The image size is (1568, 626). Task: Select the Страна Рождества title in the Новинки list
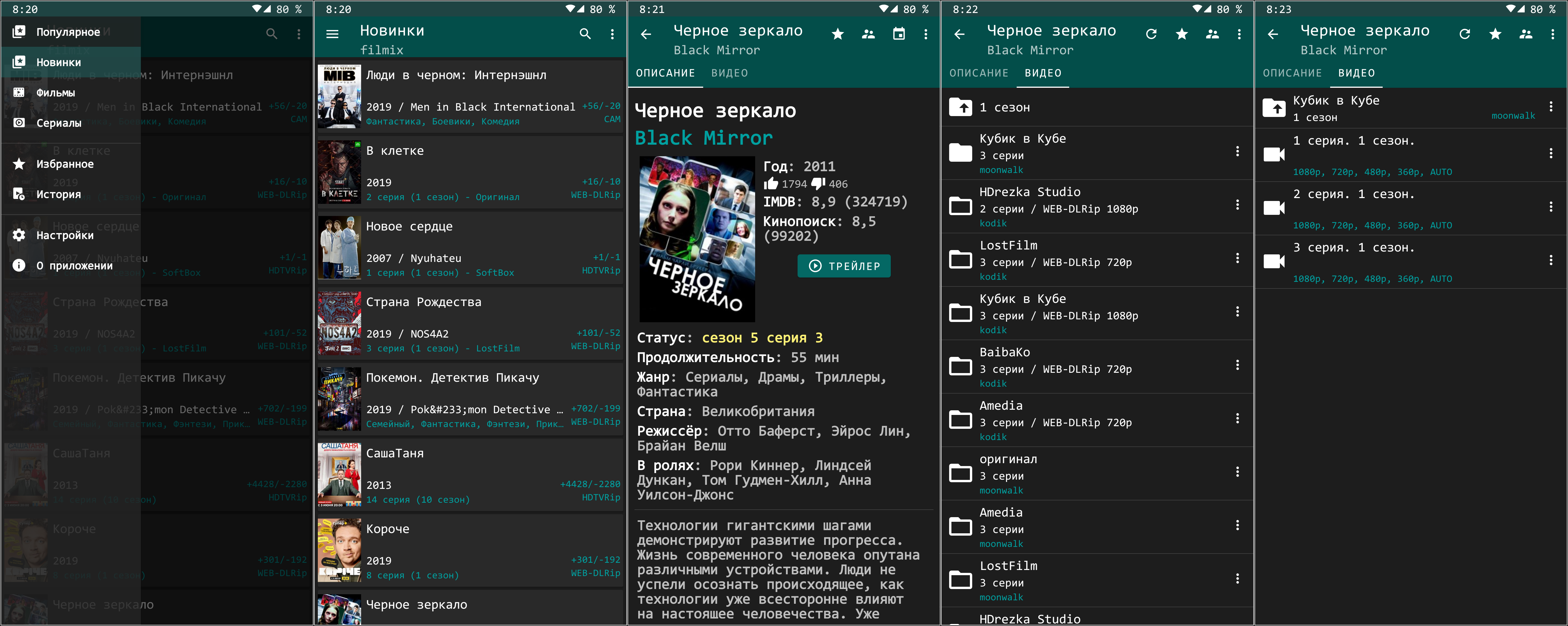[424, 302]
